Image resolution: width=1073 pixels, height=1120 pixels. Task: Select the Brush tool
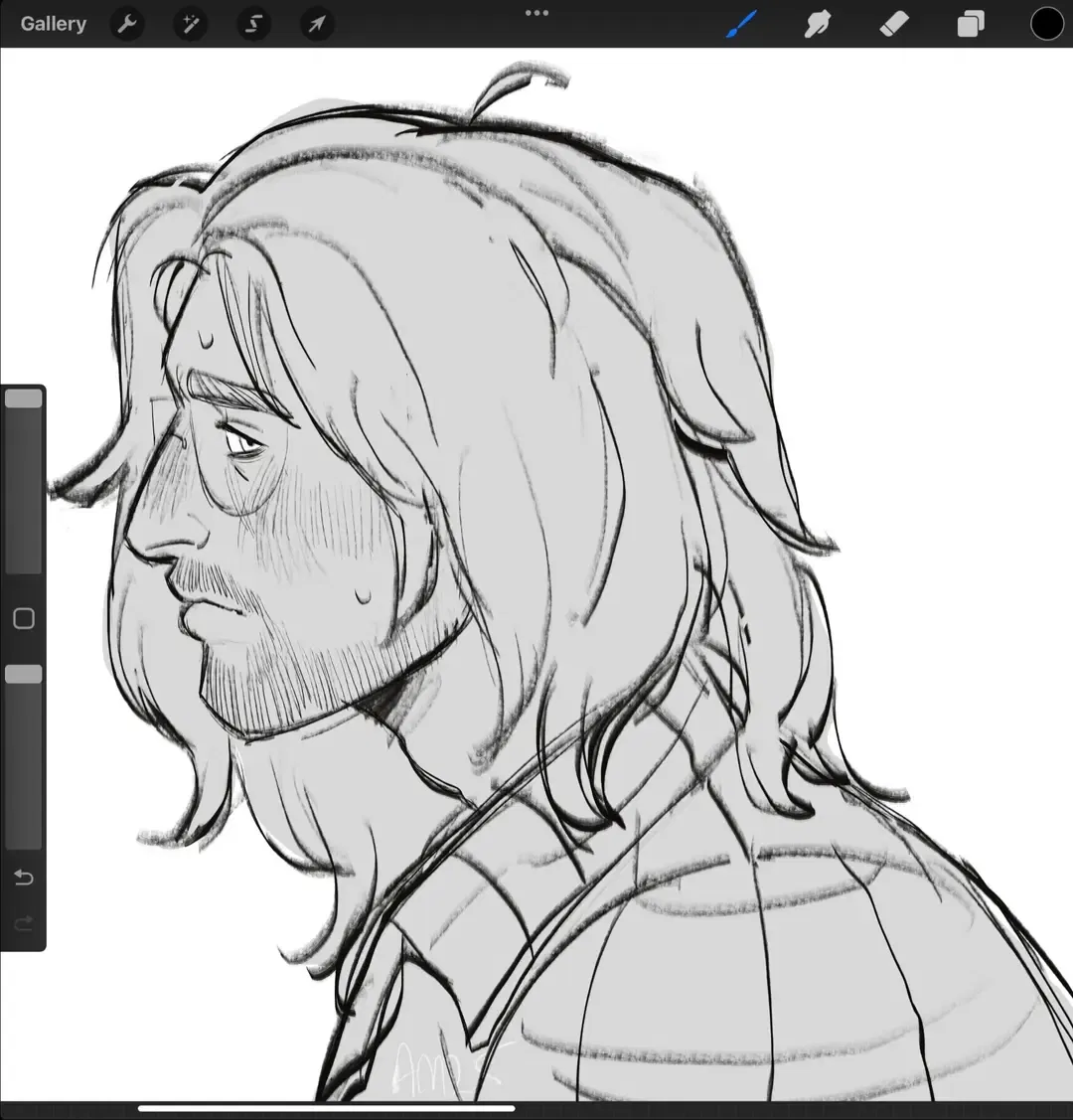[742, 24]
